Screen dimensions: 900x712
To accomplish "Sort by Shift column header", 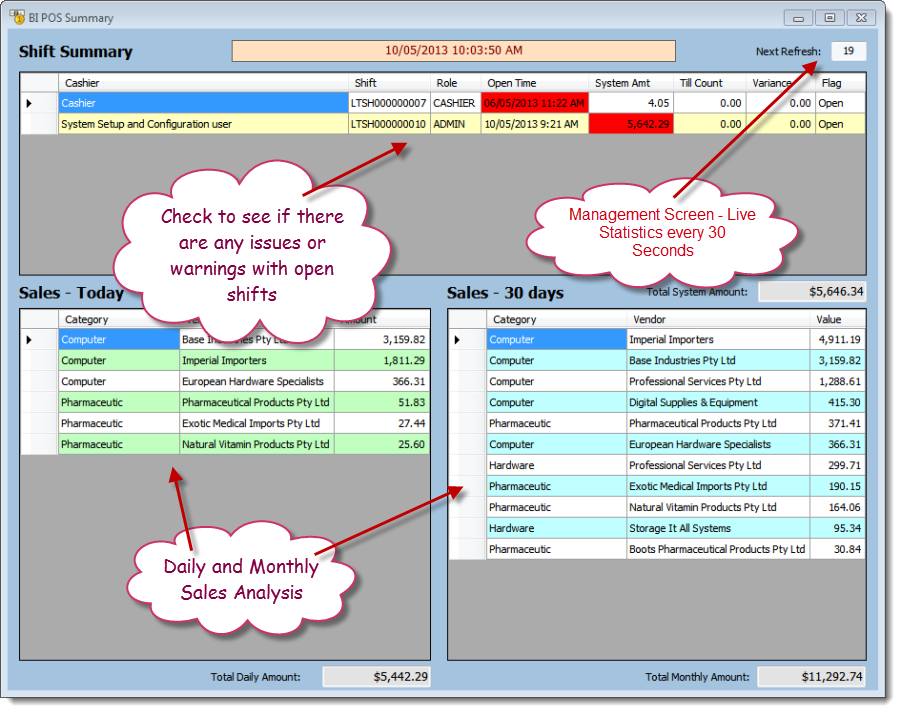I will click(389, 83).
